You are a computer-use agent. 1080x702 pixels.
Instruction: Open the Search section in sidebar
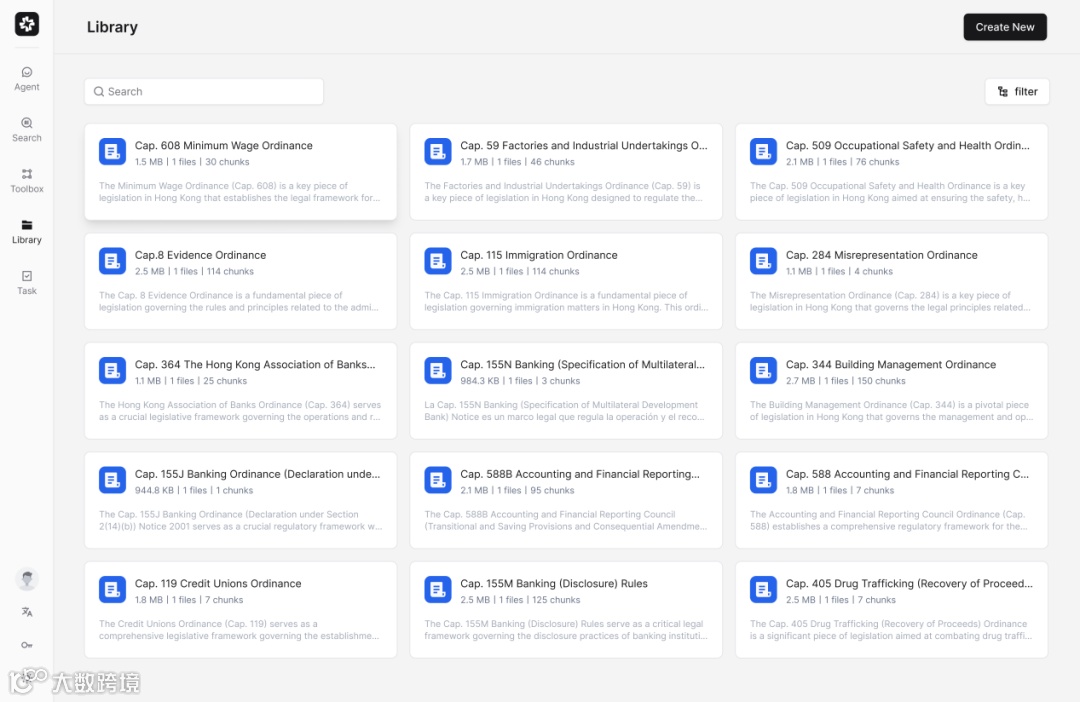[x=27, y=130]
